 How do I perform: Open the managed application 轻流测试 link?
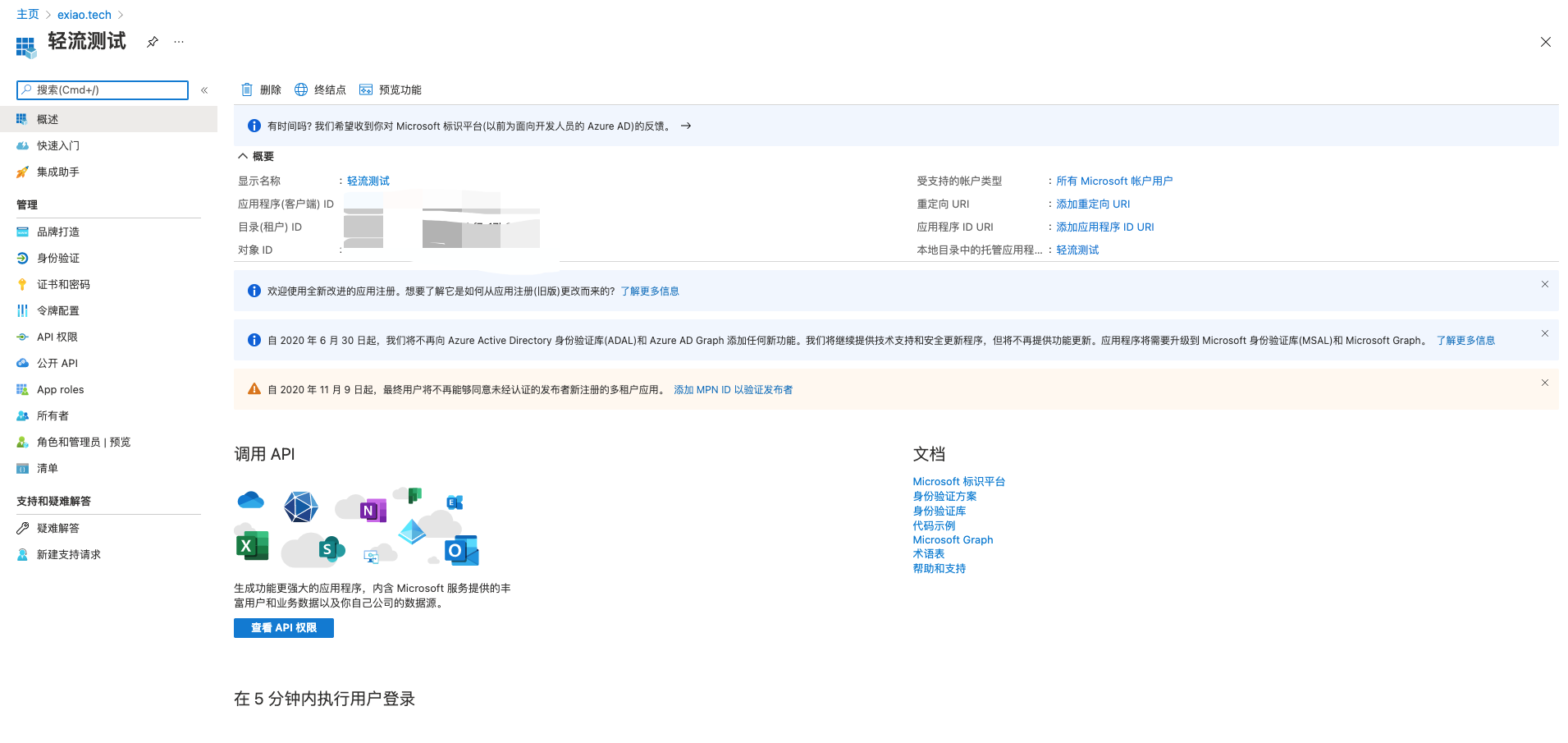1077,250
